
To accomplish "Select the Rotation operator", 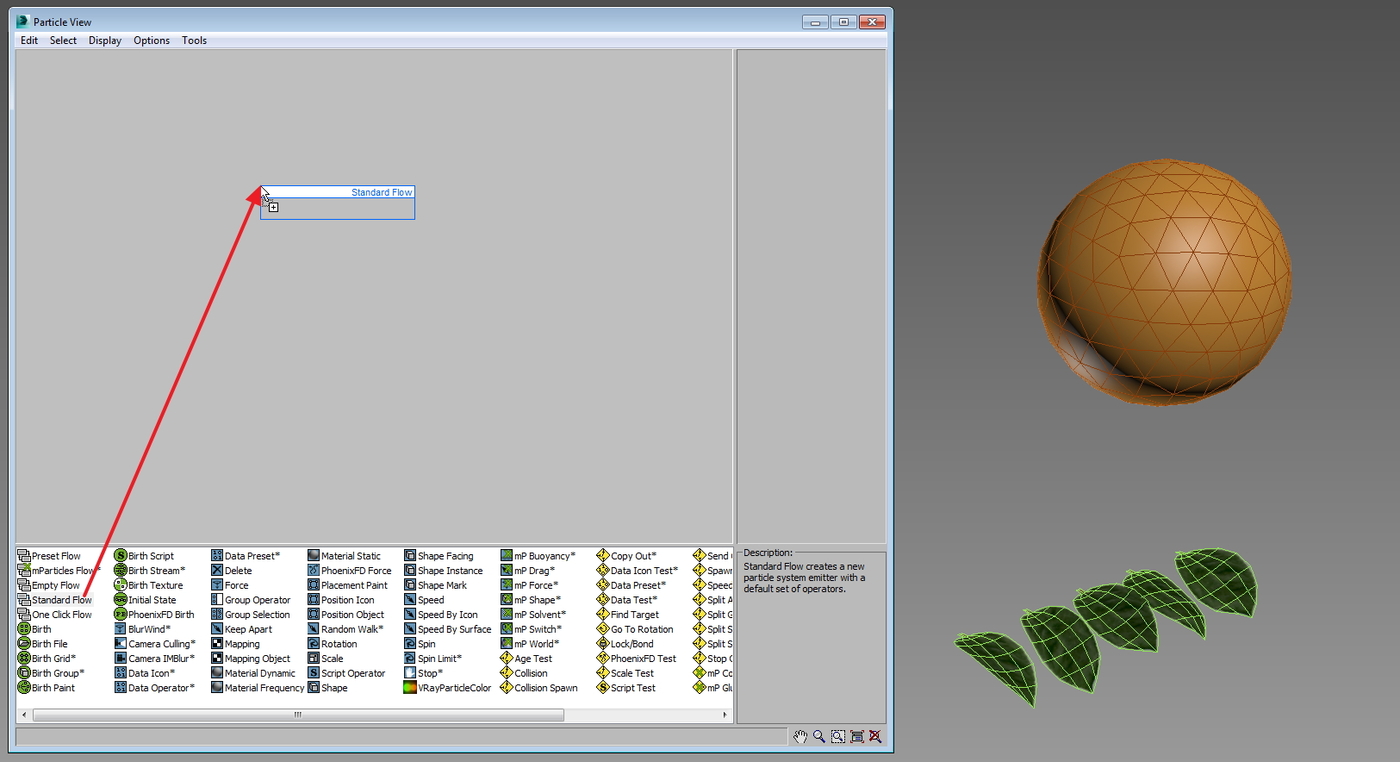I will pyautogui.click(x=332, y=644).
